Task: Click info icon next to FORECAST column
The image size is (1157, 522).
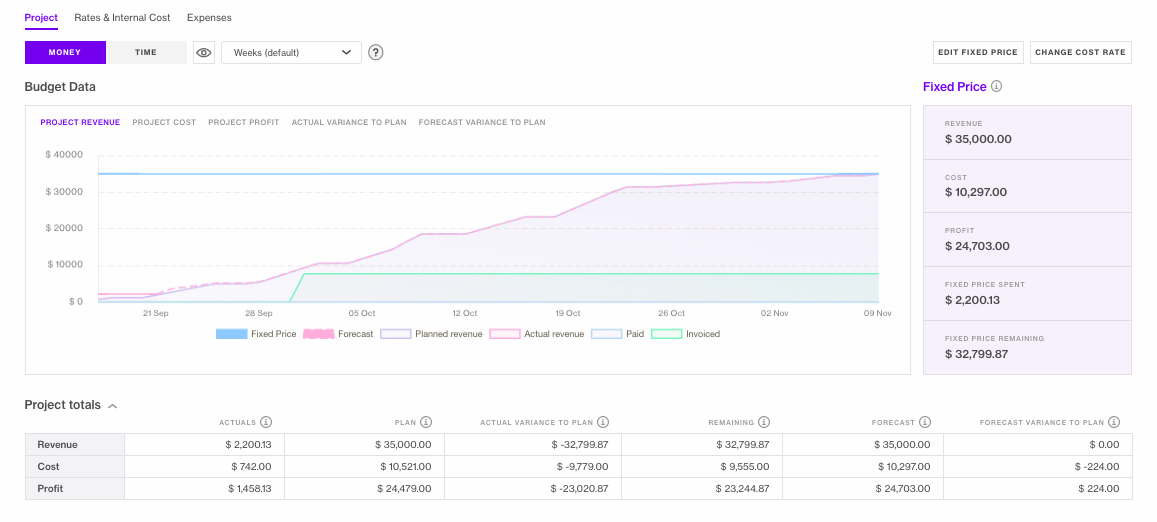Action: point(925,422)
